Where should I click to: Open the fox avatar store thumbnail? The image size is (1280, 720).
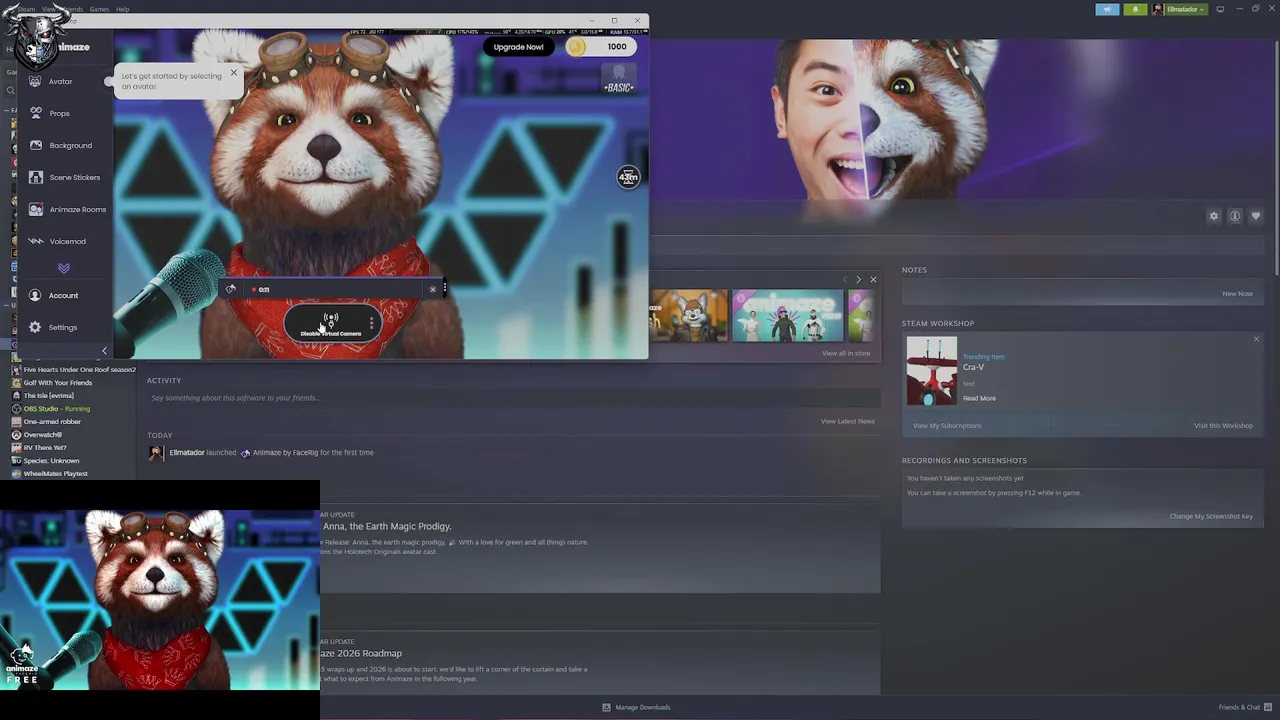coord(689,316)
